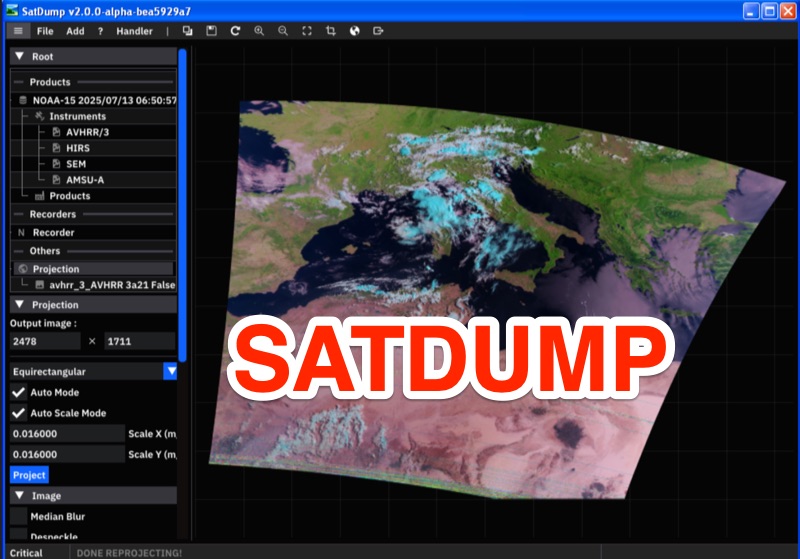
Task: Click the zoom out magnifier icon
Action: (x=283, y=31)
